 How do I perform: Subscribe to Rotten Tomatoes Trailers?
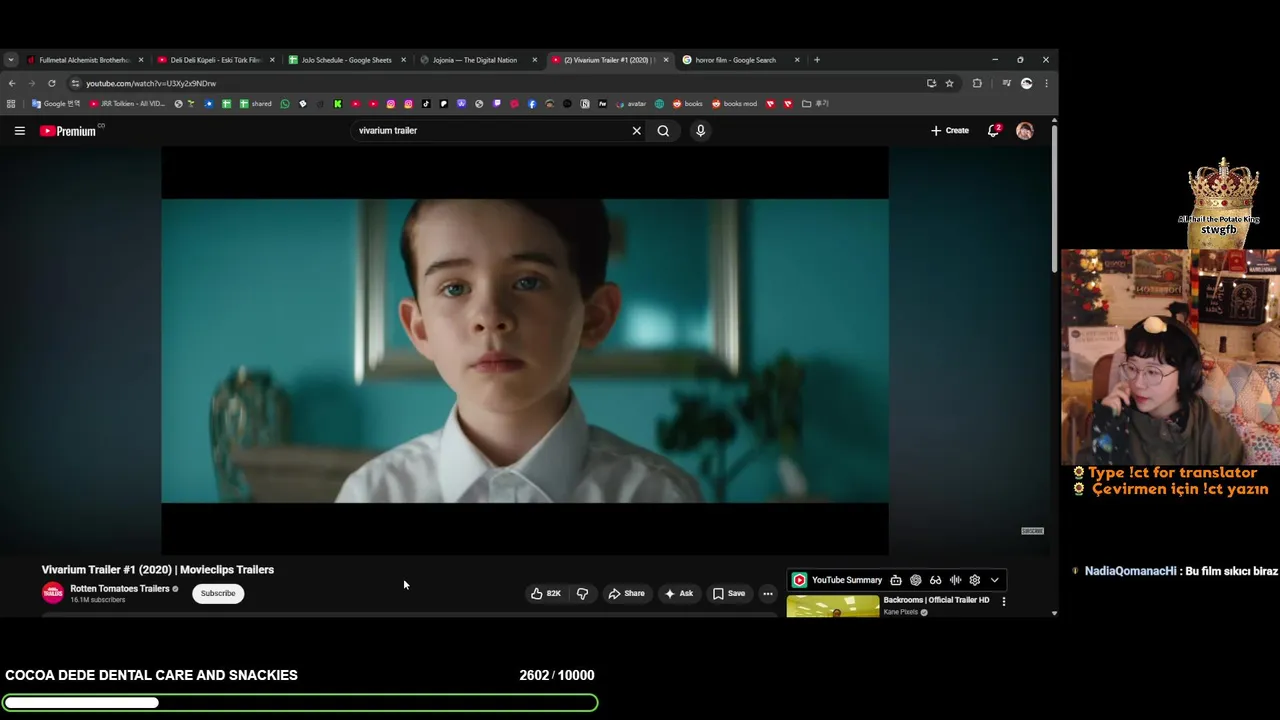click(218, 593)
